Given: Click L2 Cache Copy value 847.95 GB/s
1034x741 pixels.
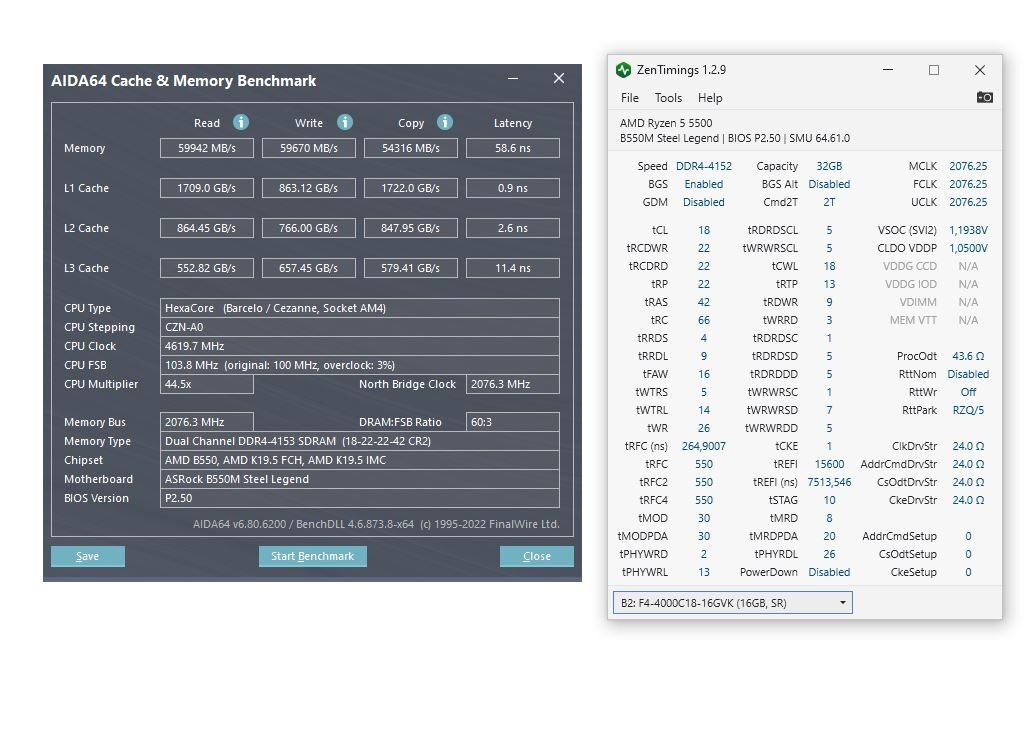Looking at the screenshot, I should pos(411,228).
